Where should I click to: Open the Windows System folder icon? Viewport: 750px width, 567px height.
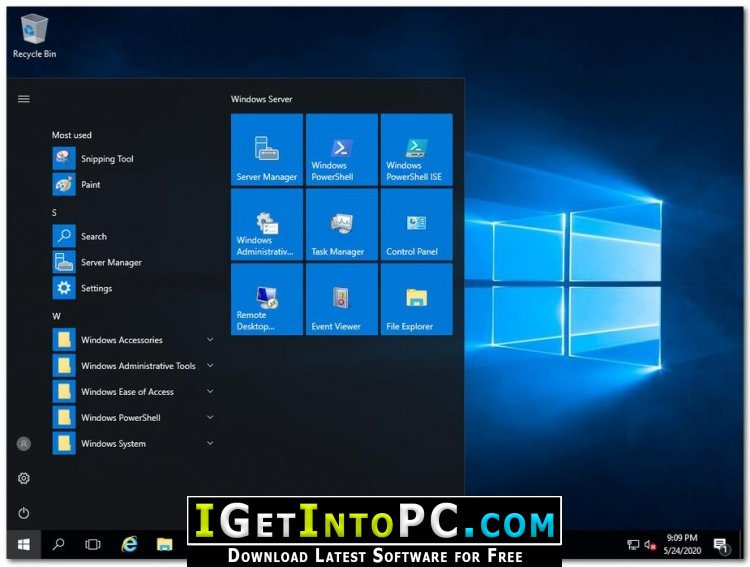click(x=64, y=443)
